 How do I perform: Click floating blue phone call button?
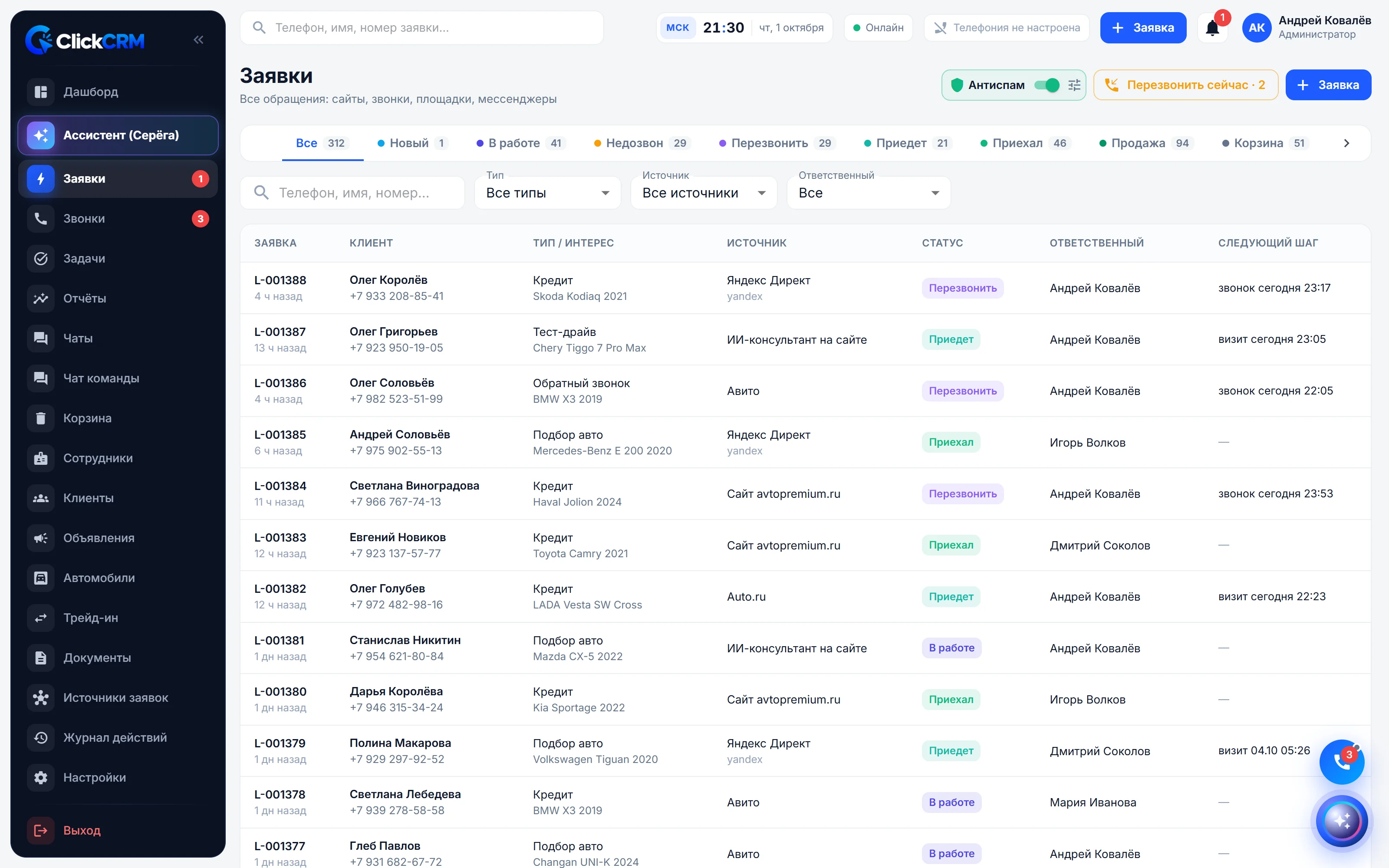1341,762
